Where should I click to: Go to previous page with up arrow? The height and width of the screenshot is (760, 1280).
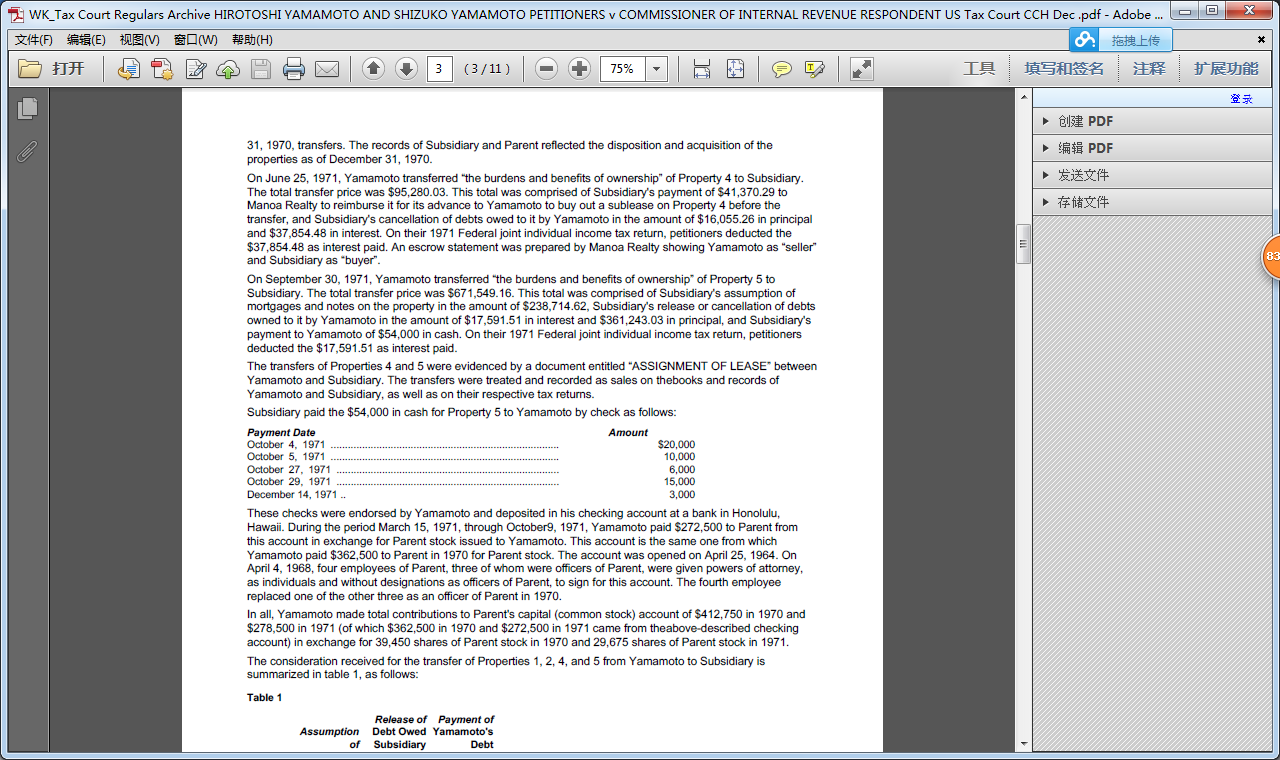374,69
